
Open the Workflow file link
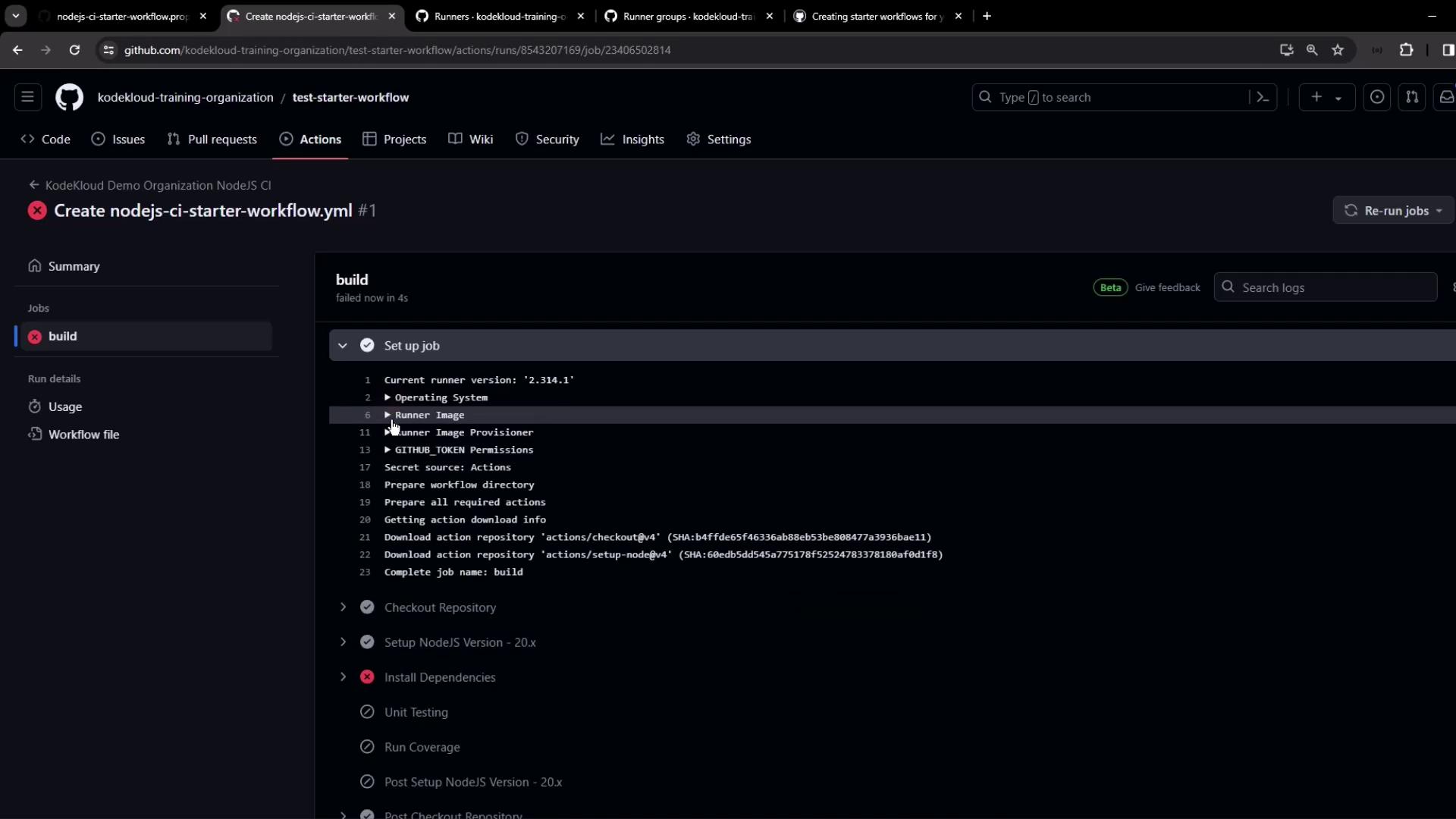[x=83, y=435]
